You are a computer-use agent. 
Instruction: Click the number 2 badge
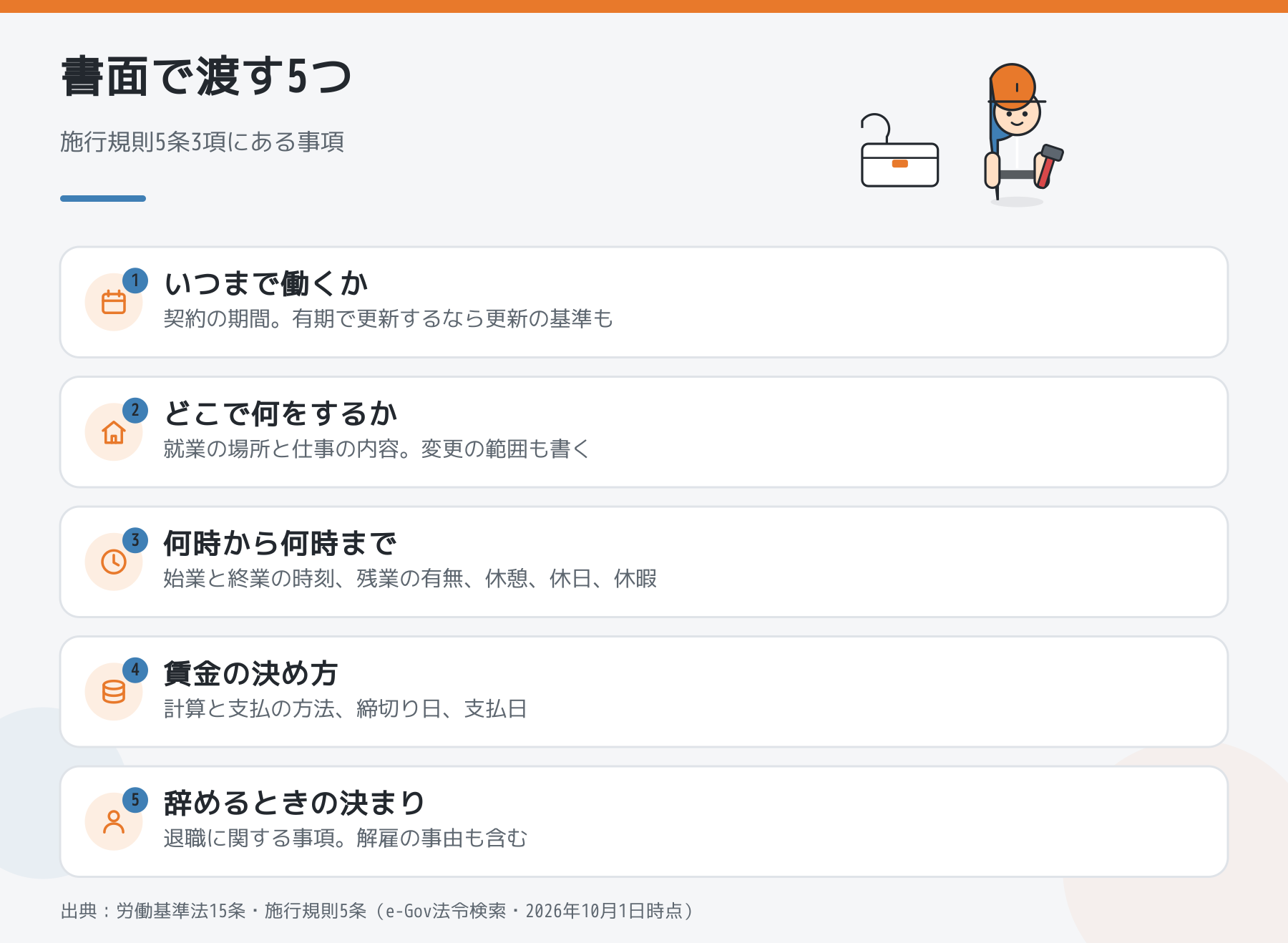pos(135,411)
